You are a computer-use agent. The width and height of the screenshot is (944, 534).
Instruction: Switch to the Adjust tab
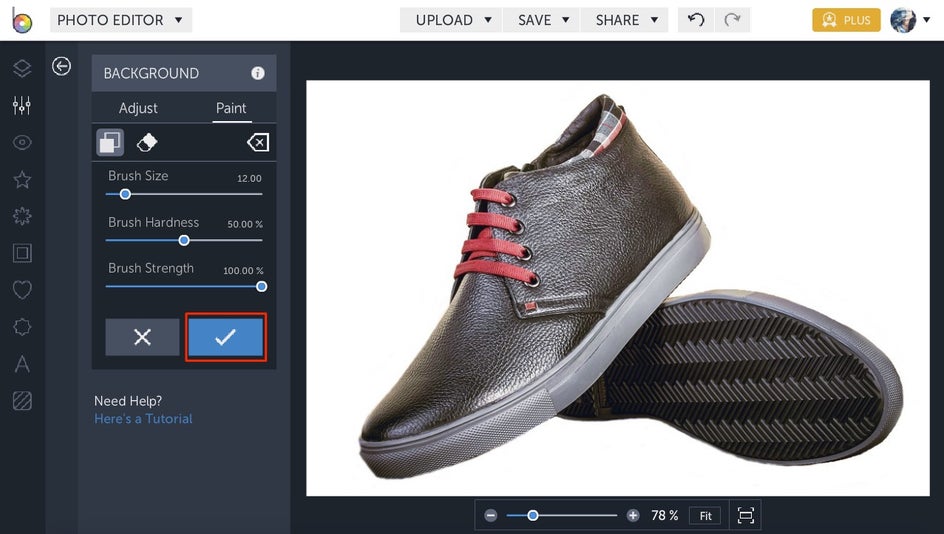pos(138,108)
